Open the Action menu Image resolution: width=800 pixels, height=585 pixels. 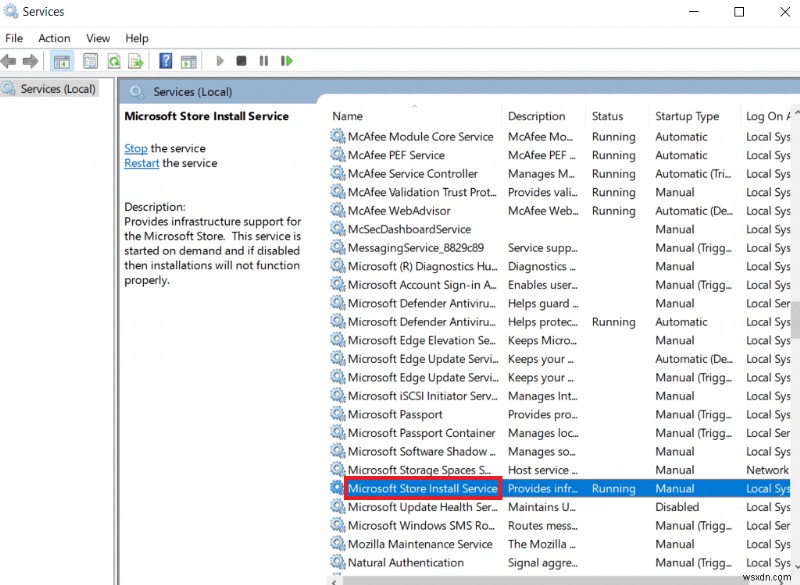(54, 38)
